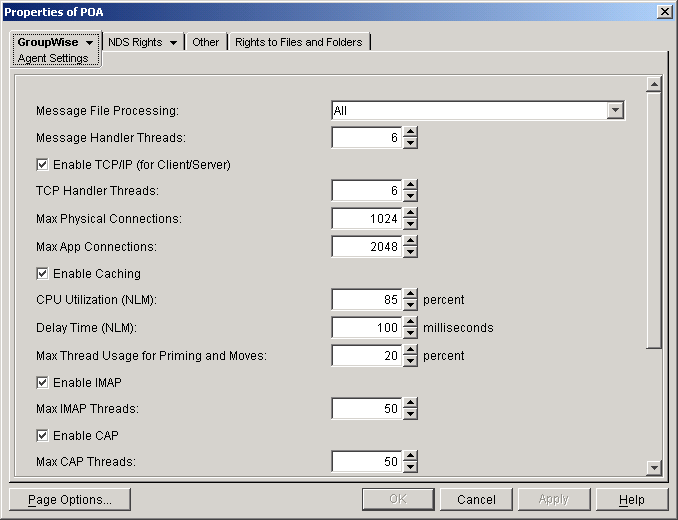Increase Max App Connections with up arrow
This screenshot has height=520, width=678.
point(410,241)
